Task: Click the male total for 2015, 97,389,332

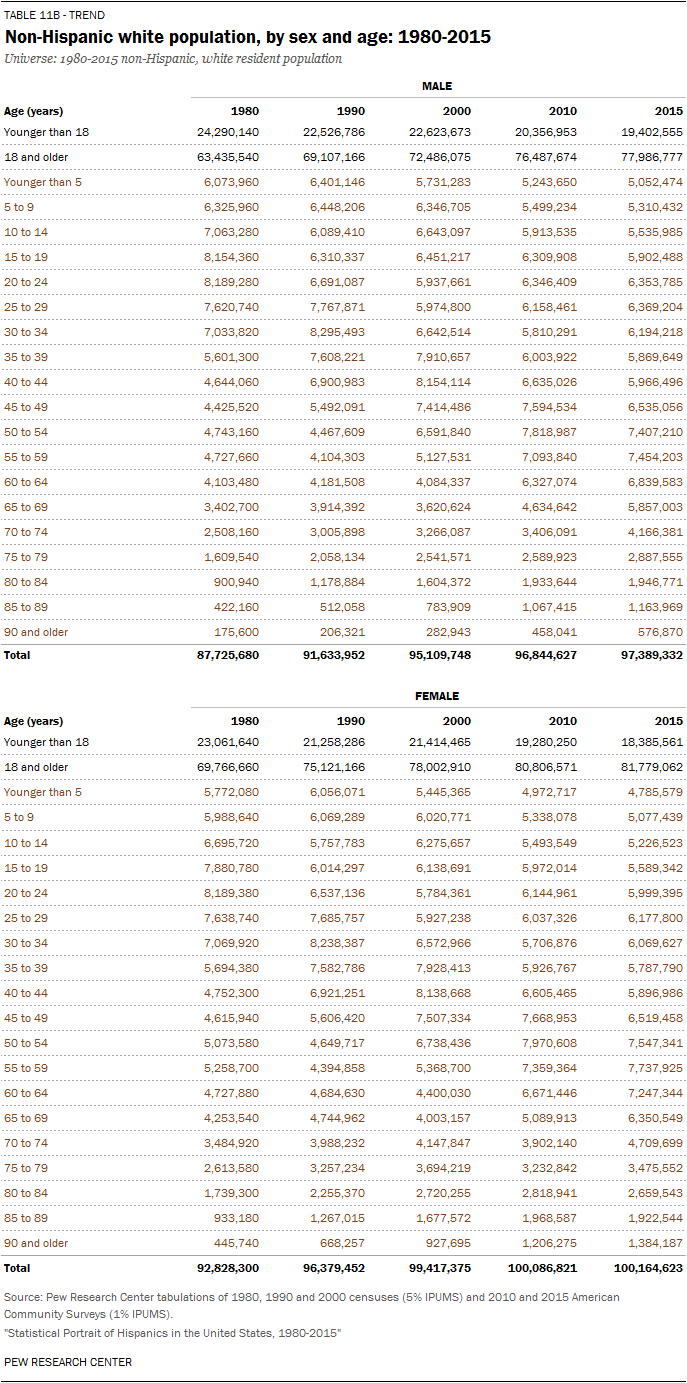Action: [x=645, y=655]
